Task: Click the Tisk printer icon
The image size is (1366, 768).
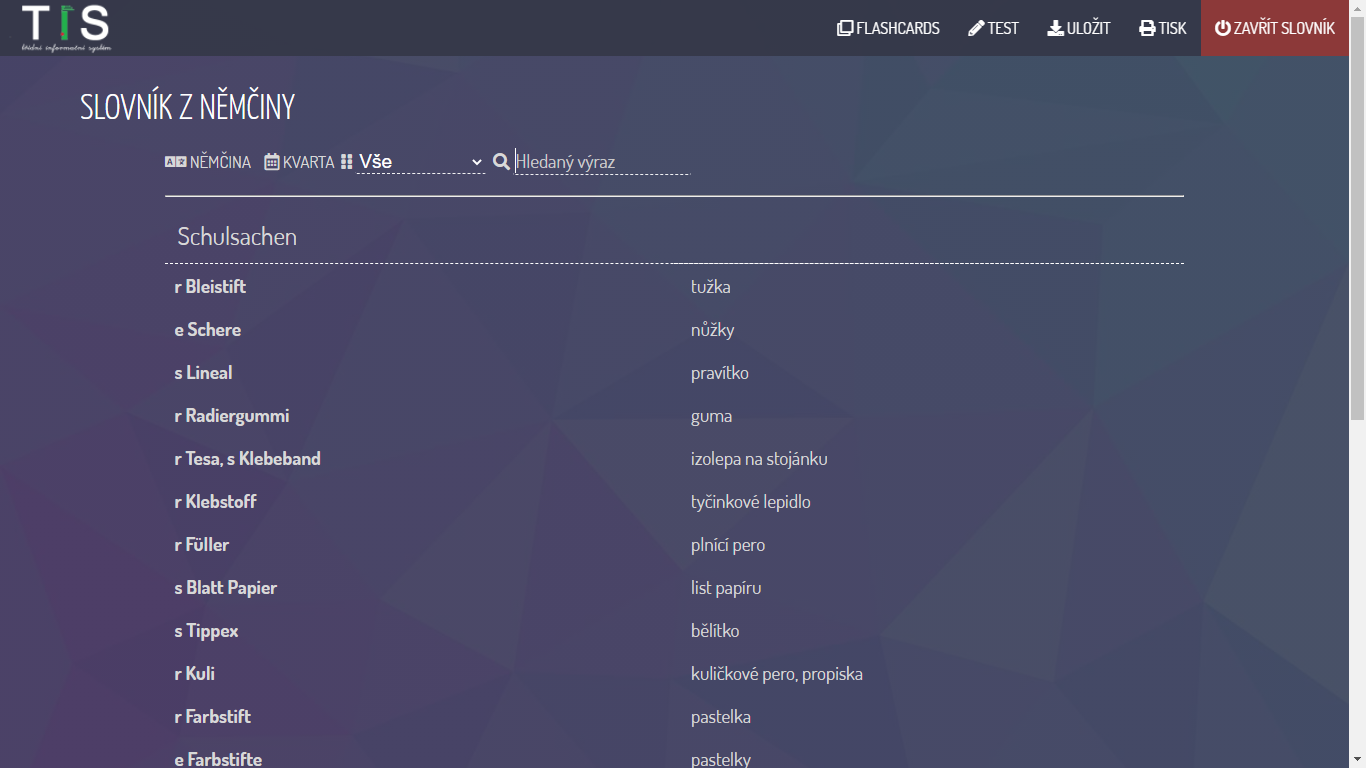Action: 1147,28
